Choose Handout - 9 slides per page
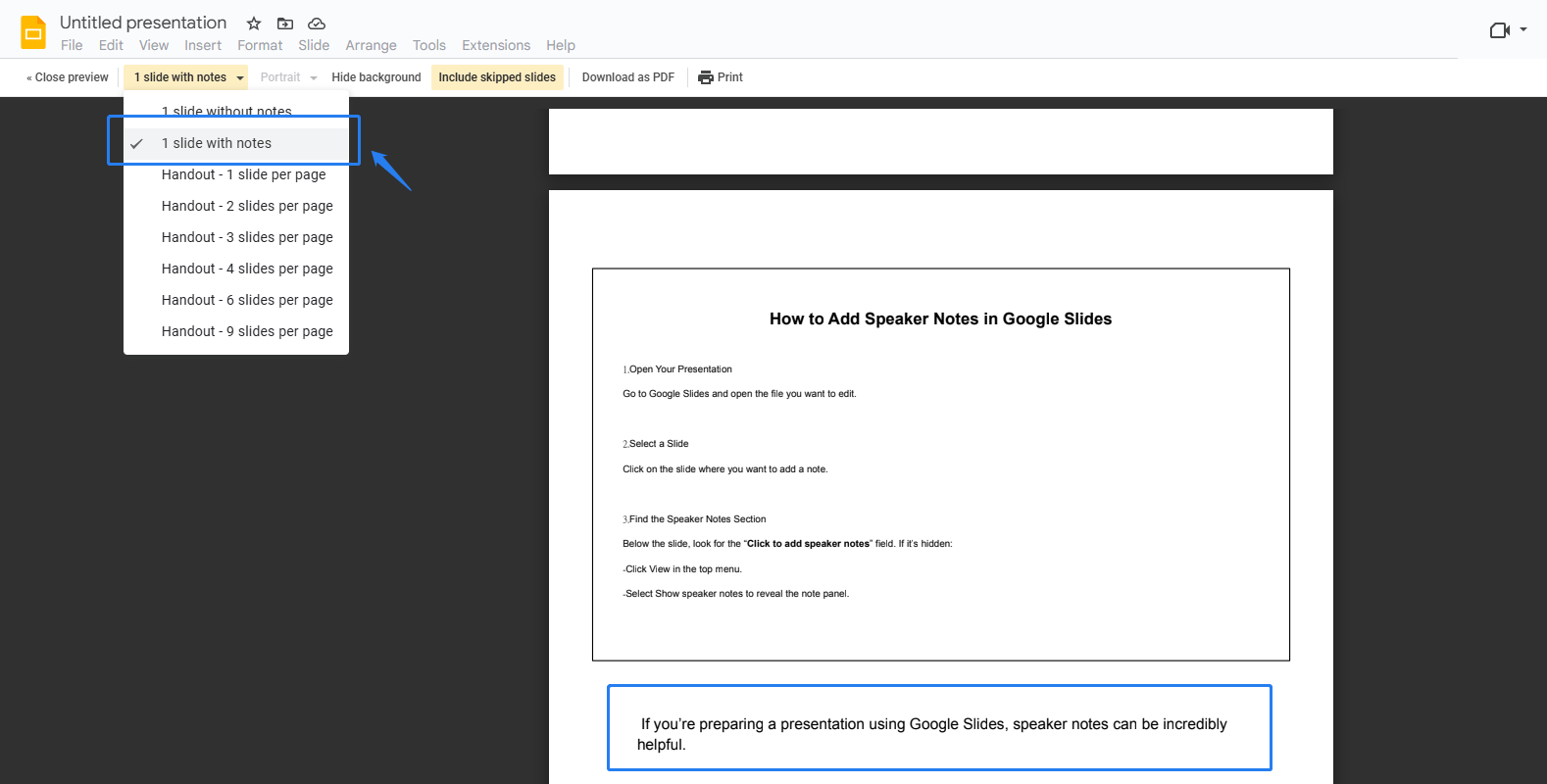 [236, 331]
